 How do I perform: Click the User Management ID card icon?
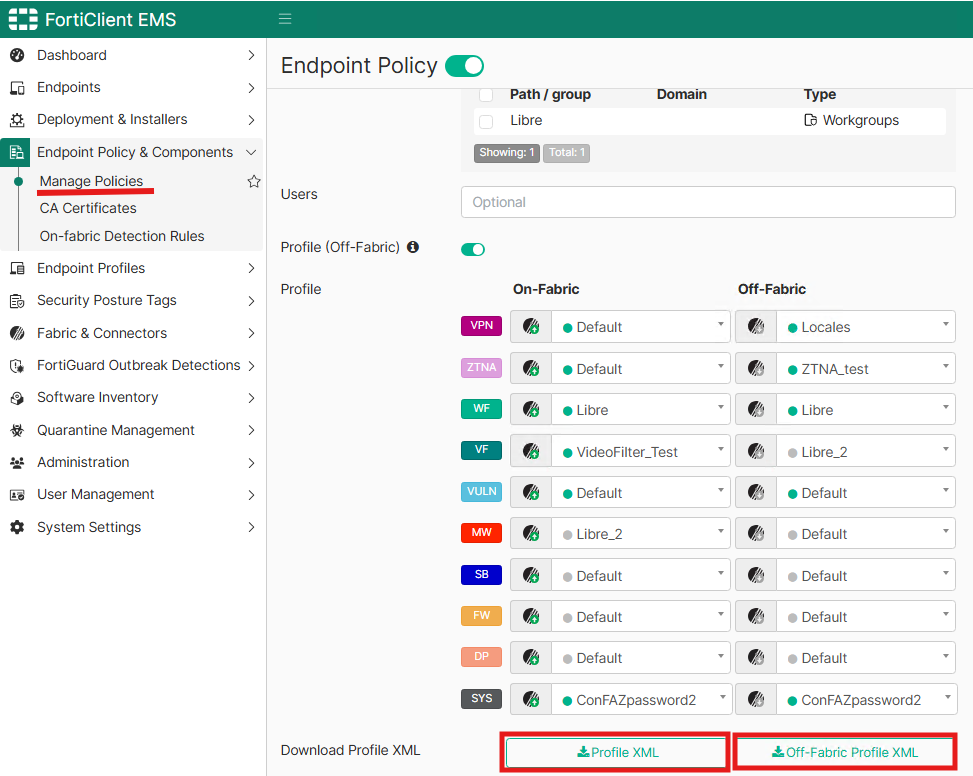17,494
